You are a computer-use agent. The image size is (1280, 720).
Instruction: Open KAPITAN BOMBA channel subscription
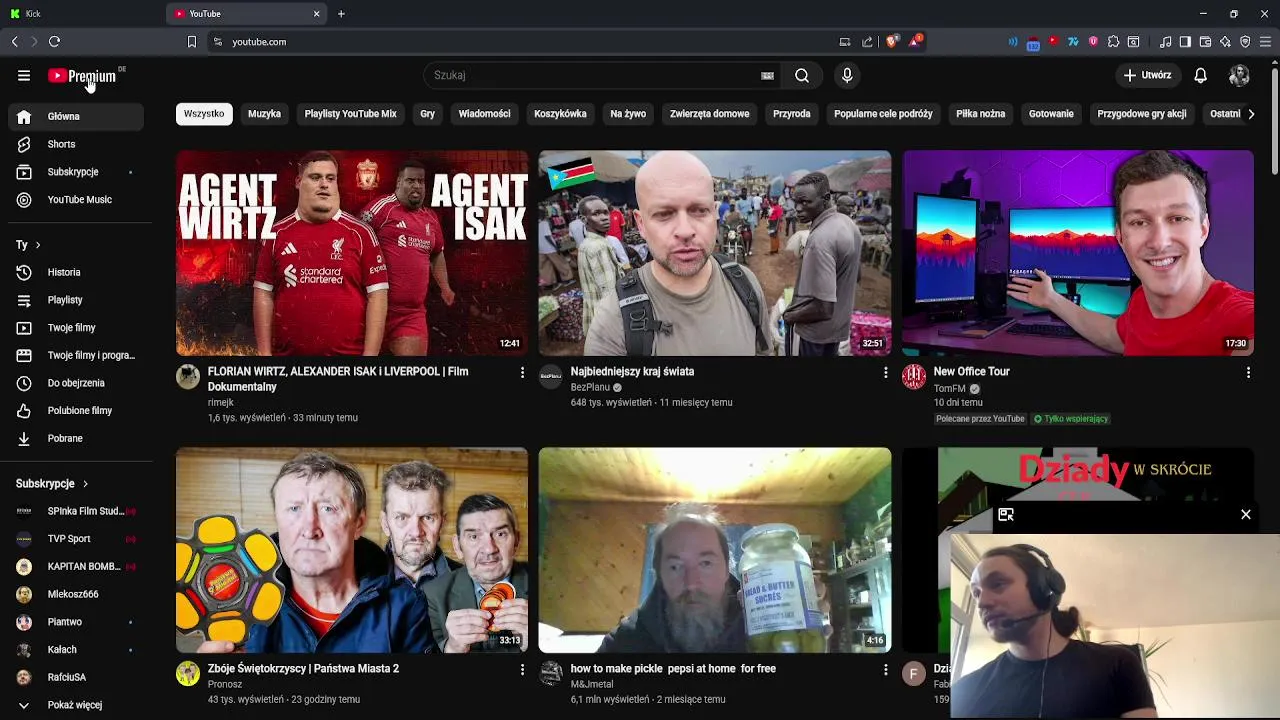[x=76, y=566]
